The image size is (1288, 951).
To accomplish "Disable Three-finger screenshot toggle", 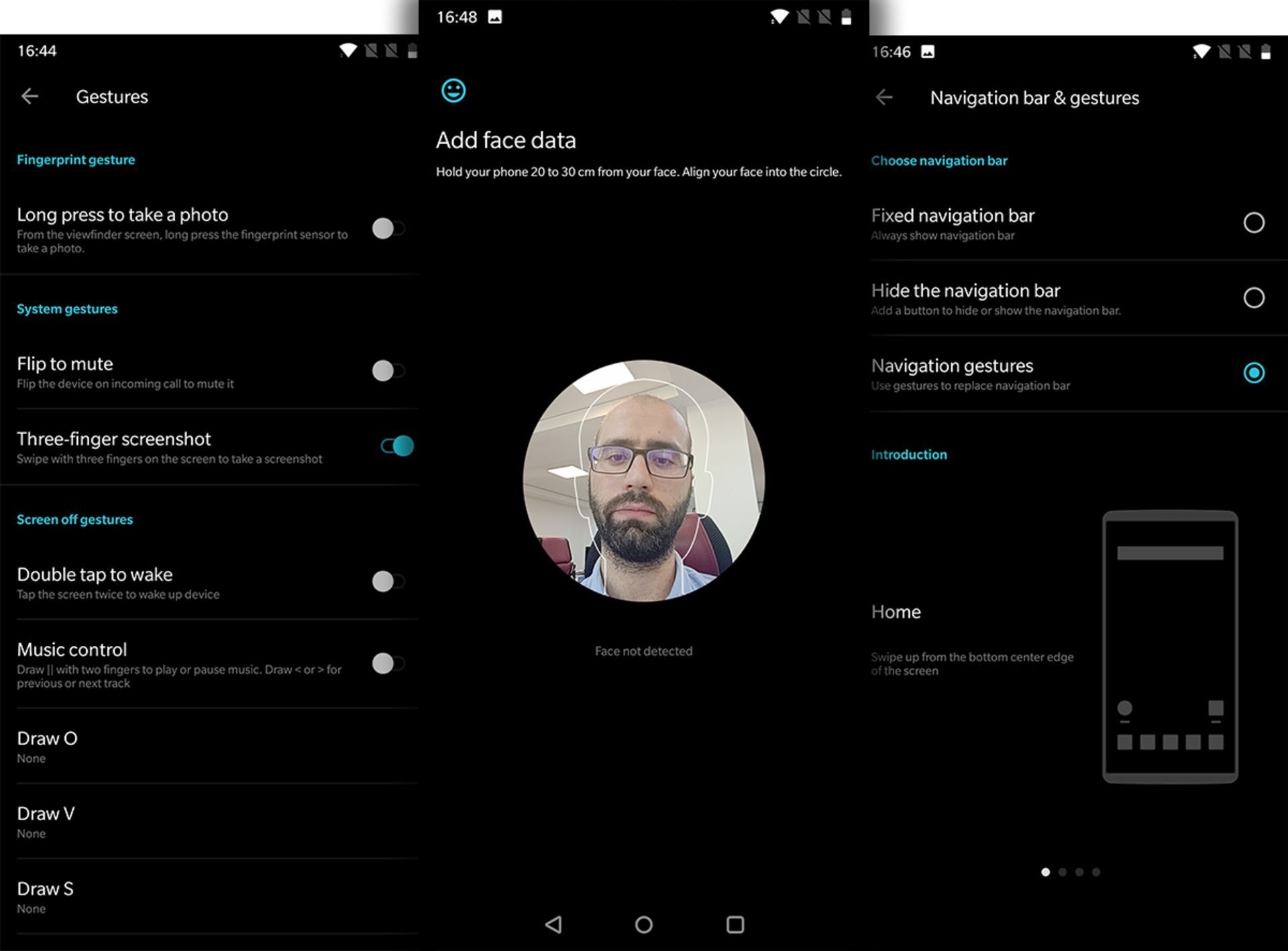I will pyautogui.click(x=397, y=446).
